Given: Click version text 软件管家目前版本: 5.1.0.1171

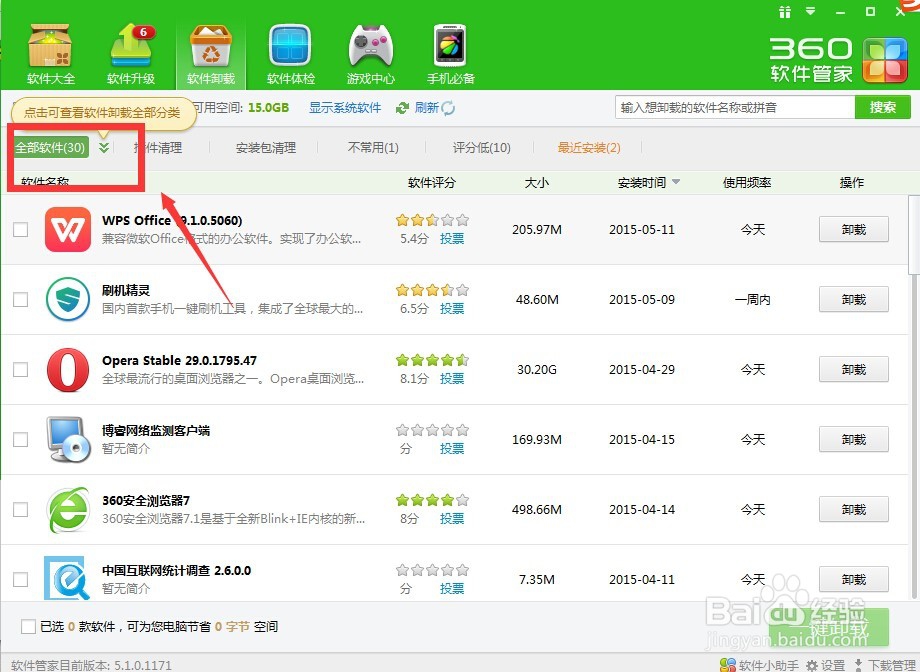Looking at the screenshot, I should (x=92, y=666).
